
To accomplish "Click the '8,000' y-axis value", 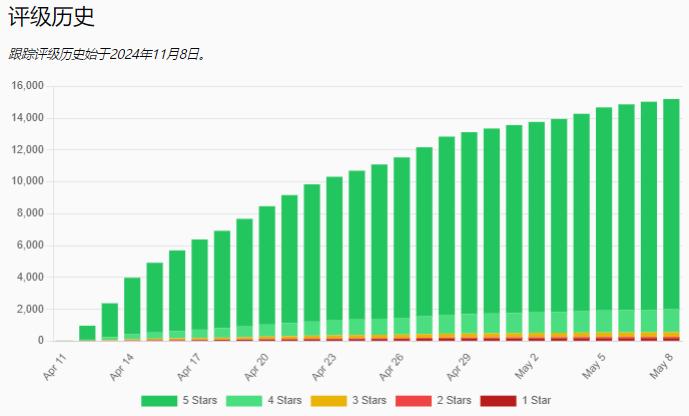I will [30, 213].
